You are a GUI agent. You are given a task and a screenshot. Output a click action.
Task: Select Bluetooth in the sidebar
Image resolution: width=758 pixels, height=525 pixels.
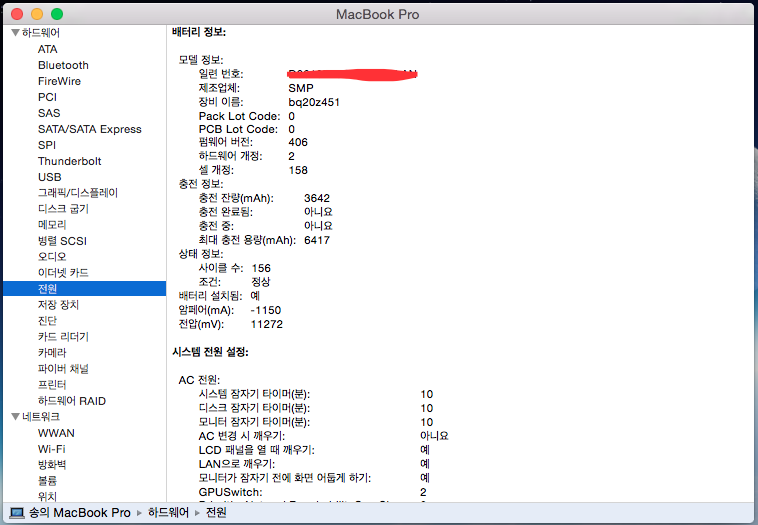(x=63, y=65)
